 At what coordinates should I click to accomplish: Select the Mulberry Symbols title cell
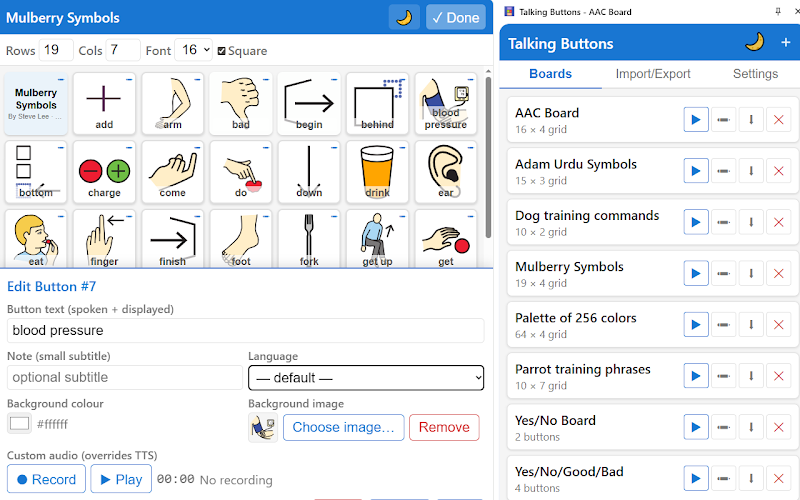click(36, 104)
